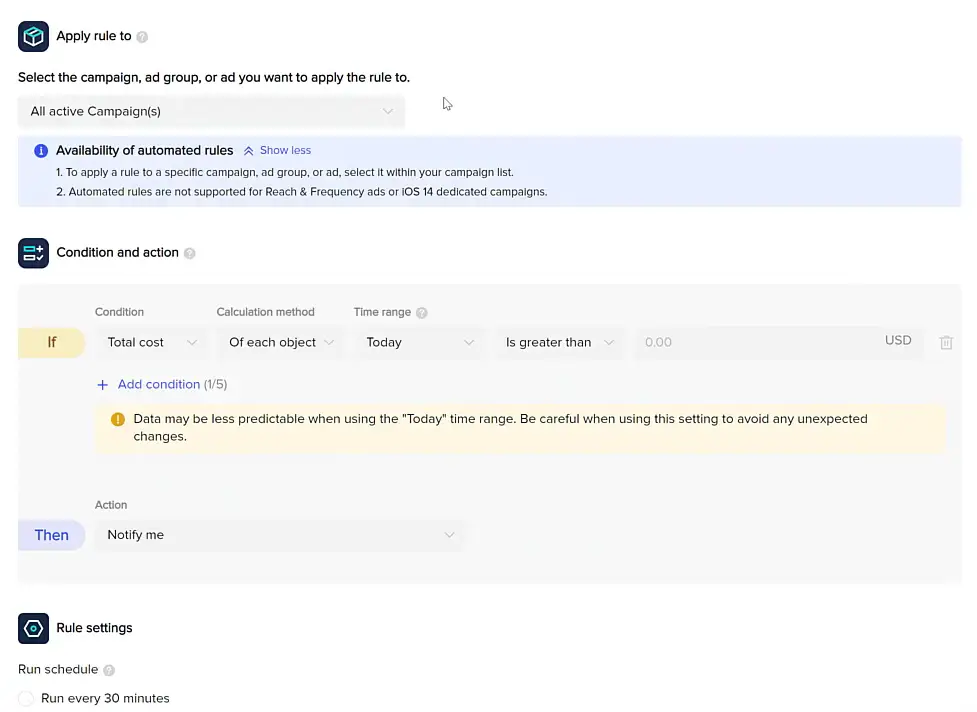Click Add condition link

[x=159, y=384]
